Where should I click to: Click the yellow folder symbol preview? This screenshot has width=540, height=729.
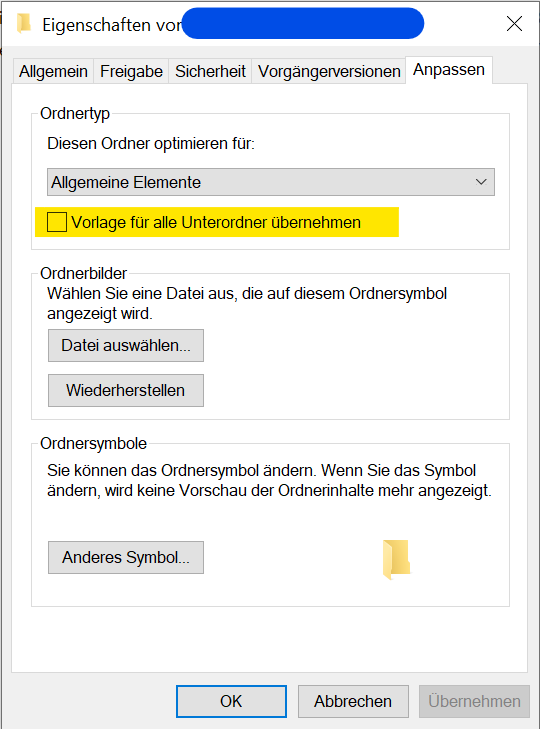point(397,559)
